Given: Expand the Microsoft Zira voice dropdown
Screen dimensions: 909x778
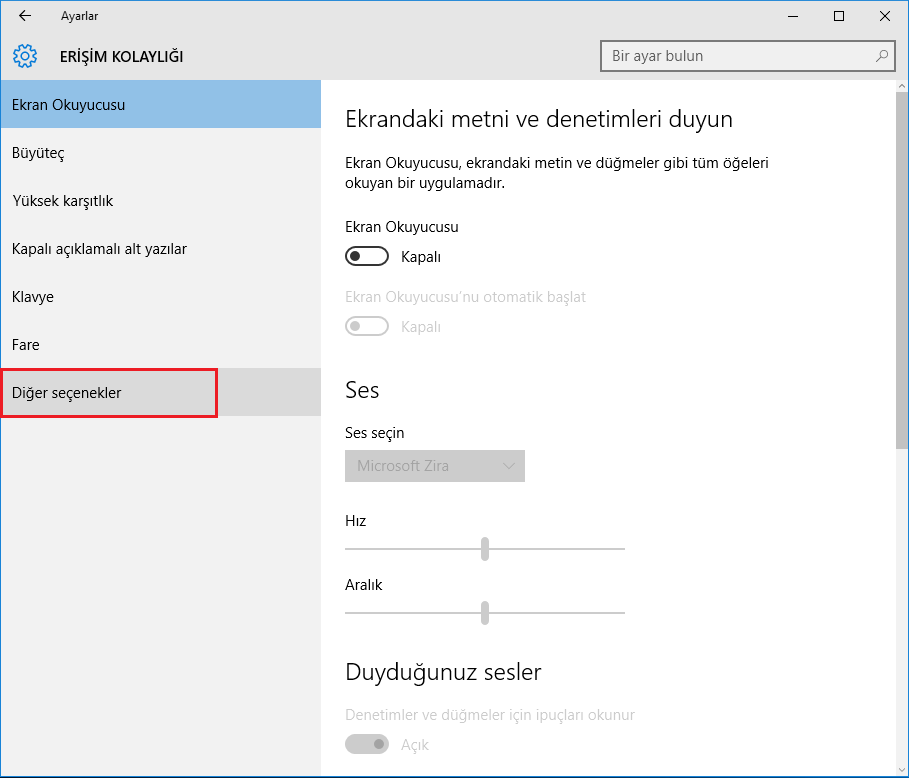Looking at the screenshot, I should [x=434, y=466].
